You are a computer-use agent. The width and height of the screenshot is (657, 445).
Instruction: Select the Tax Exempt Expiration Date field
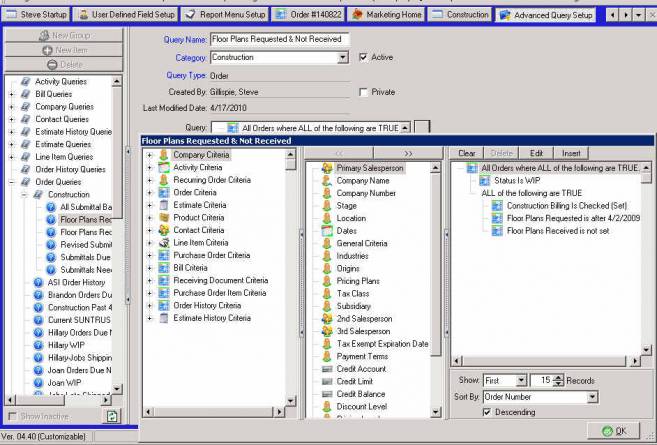click(x=382, y=344)
